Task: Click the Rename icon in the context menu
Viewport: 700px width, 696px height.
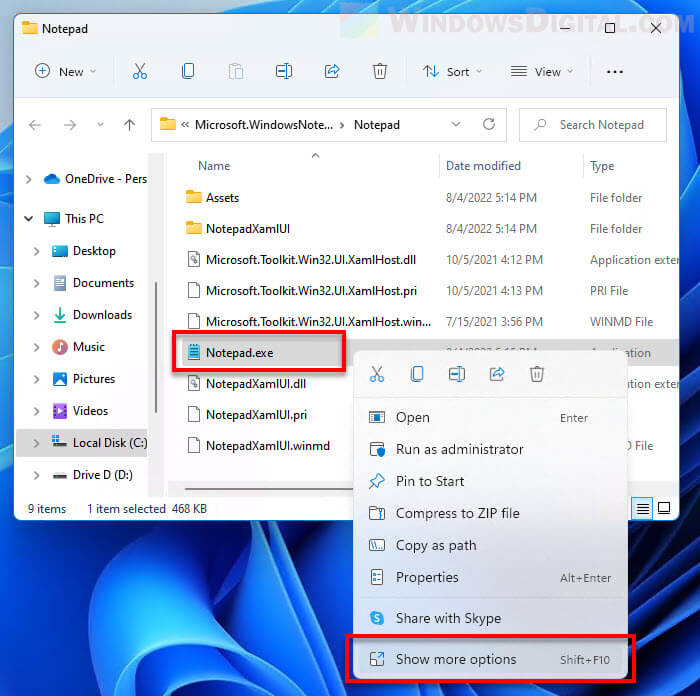Action: tap(457, 374)
